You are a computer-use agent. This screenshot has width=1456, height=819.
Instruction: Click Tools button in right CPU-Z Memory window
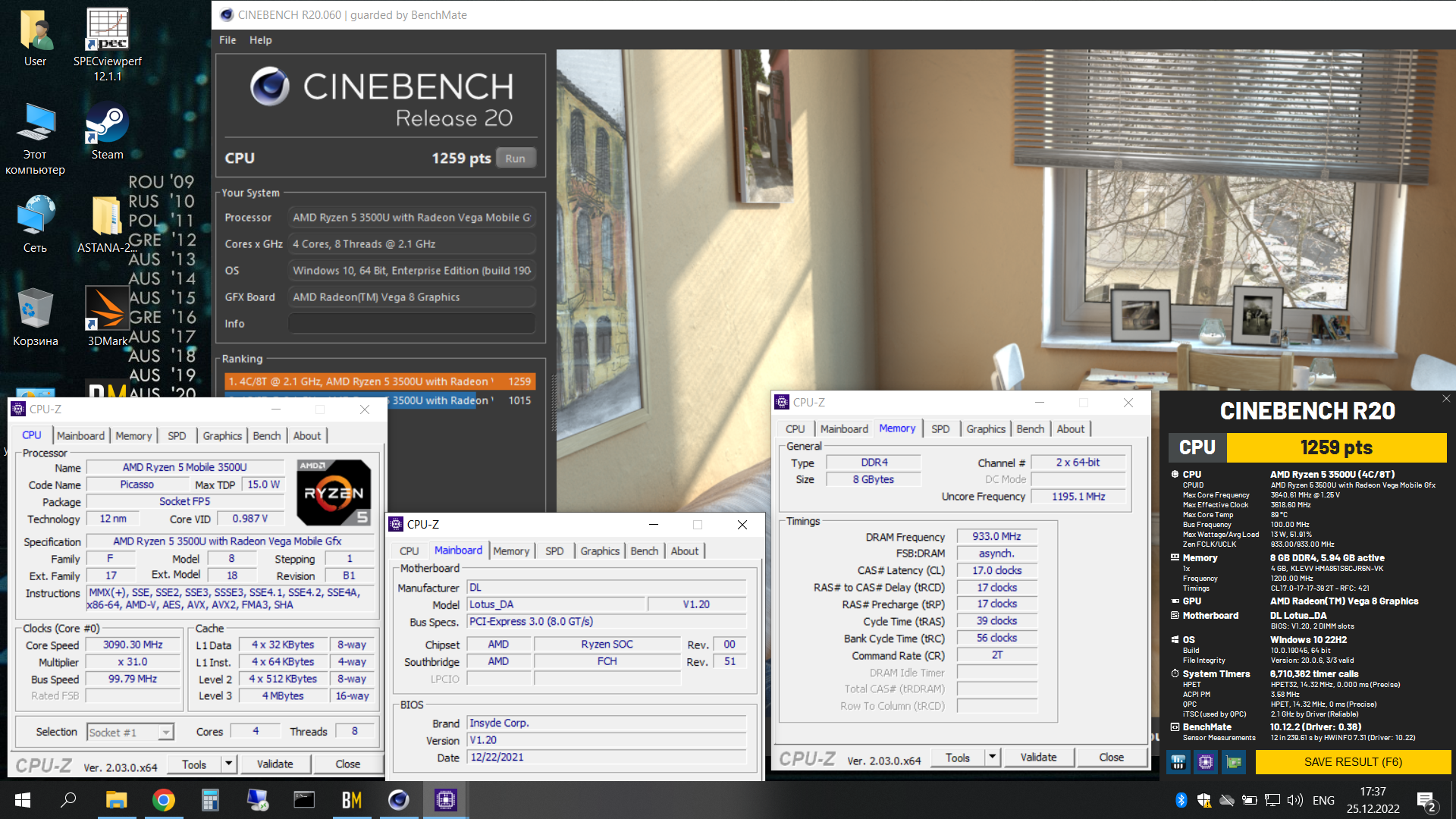957,757
